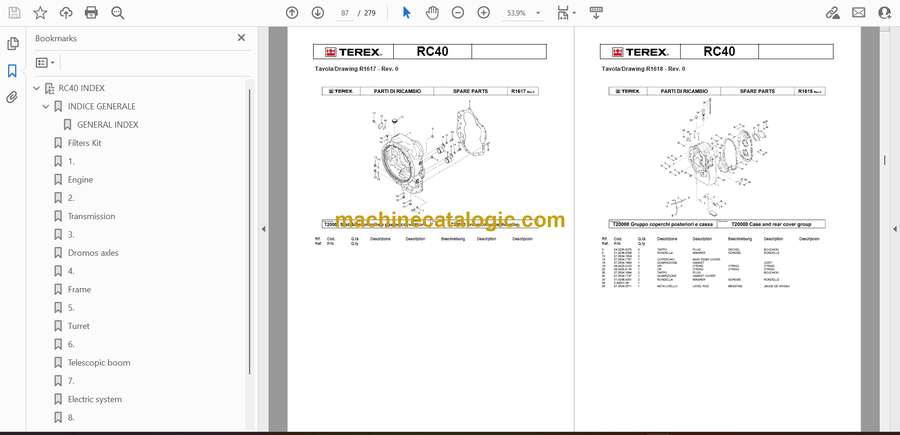Open the bookmark labeled 1.
Viewport: 900px width, 435px height.
[71, 161]
